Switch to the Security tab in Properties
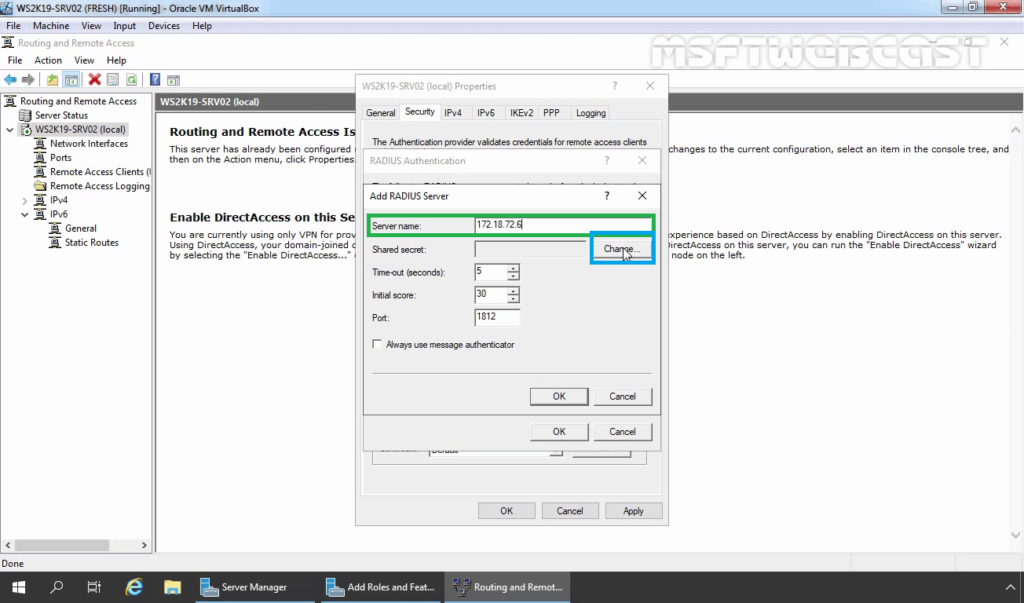The height and width of the screenshot is (603, 1024). [x=419, y=112]
